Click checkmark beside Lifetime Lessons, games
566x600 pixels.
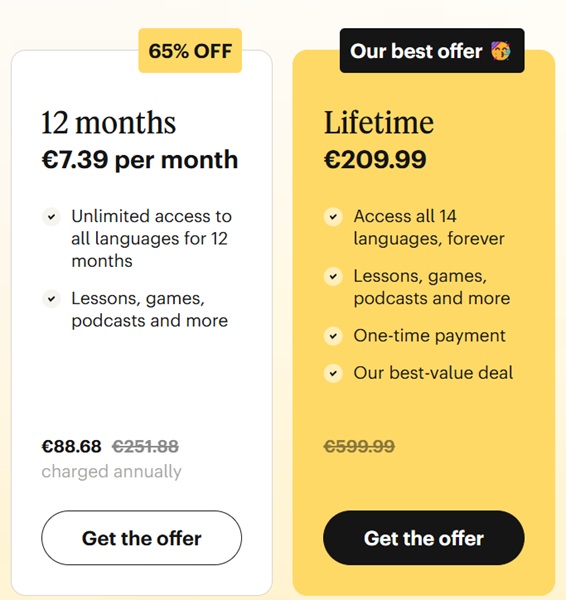click(333, 277)
